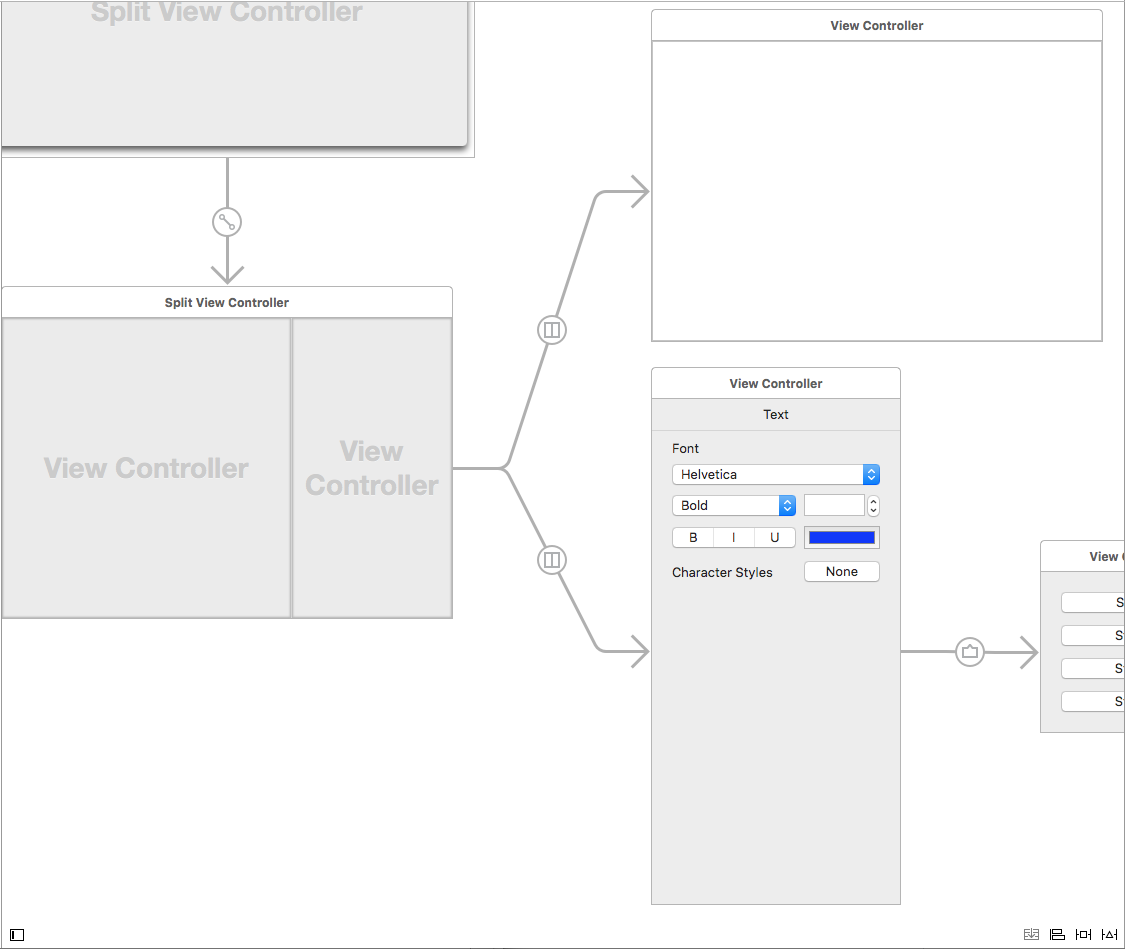Click the top S button in the rightmost view controller
This screenshot has height=949, width=1125.
click(x=1093, y=602)
